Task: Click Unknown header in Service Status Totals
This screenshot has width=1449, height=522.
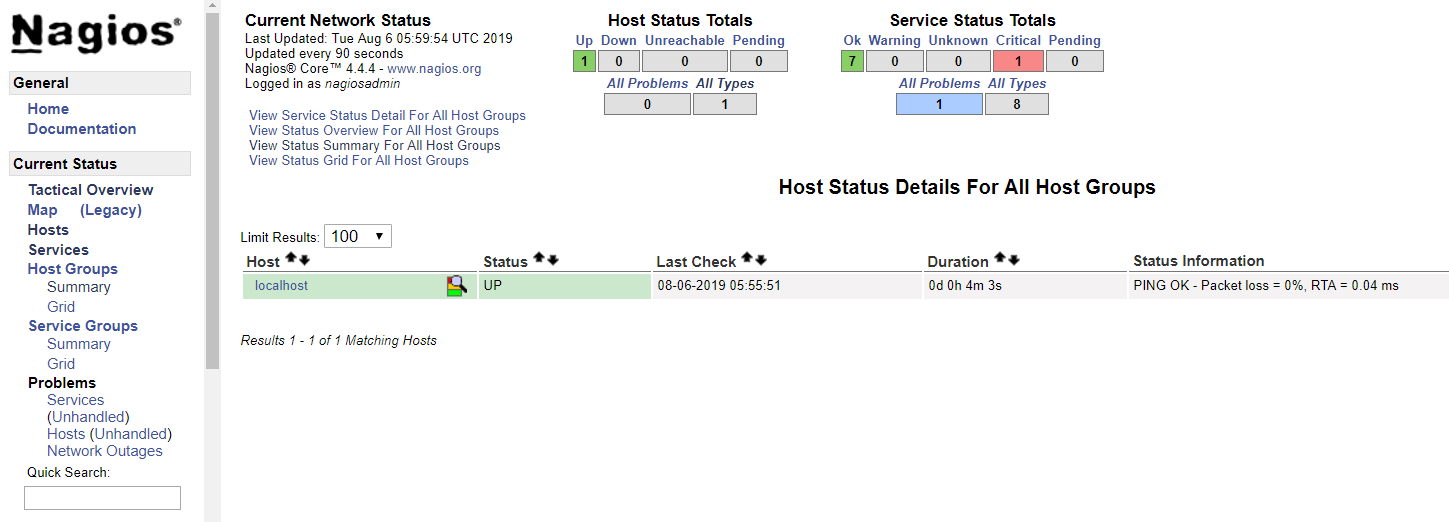Action: [x=958, y=41]
